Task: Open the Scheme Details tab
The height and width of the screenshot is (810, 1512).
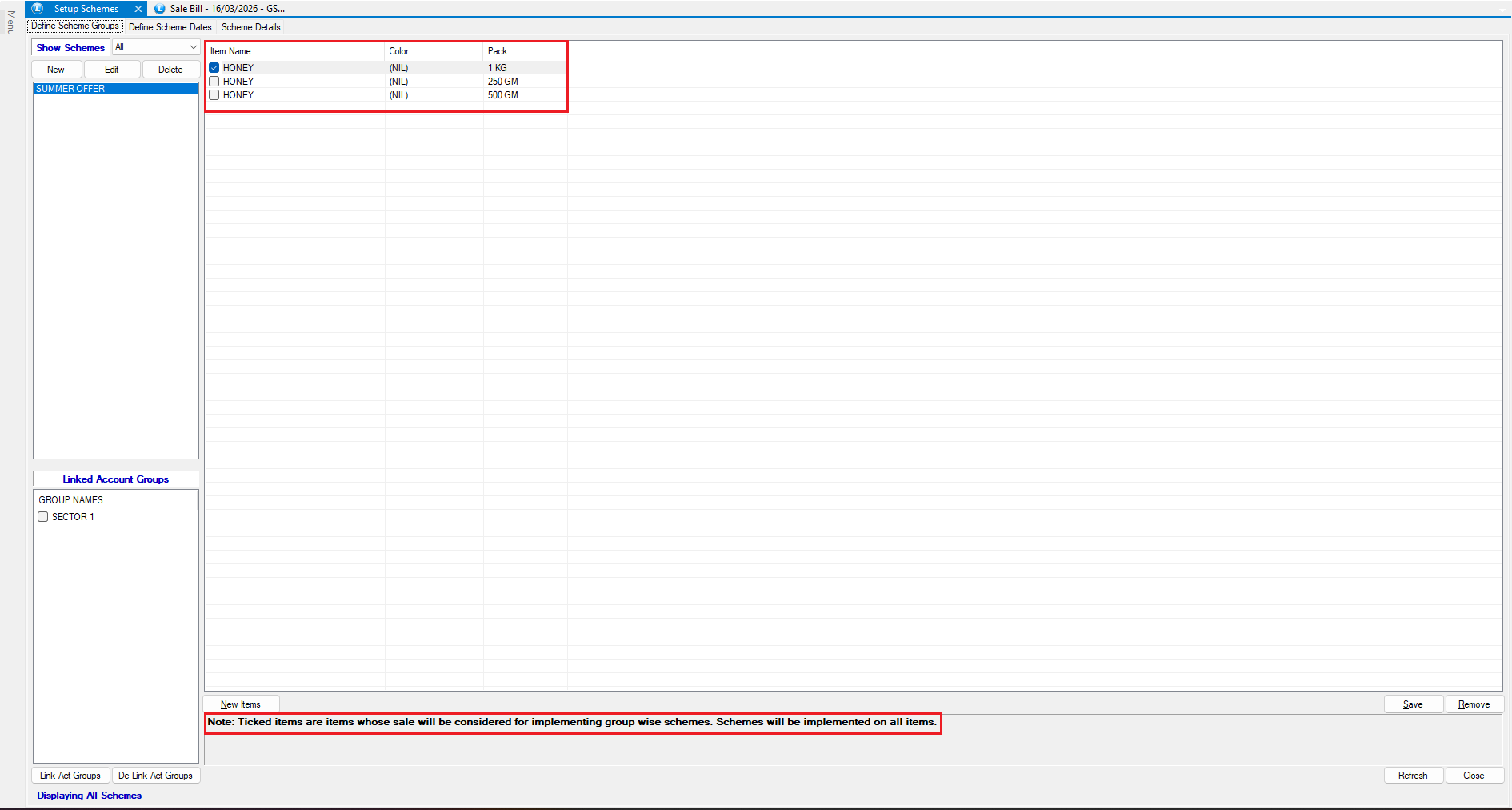Action: (x=250, y=27)
